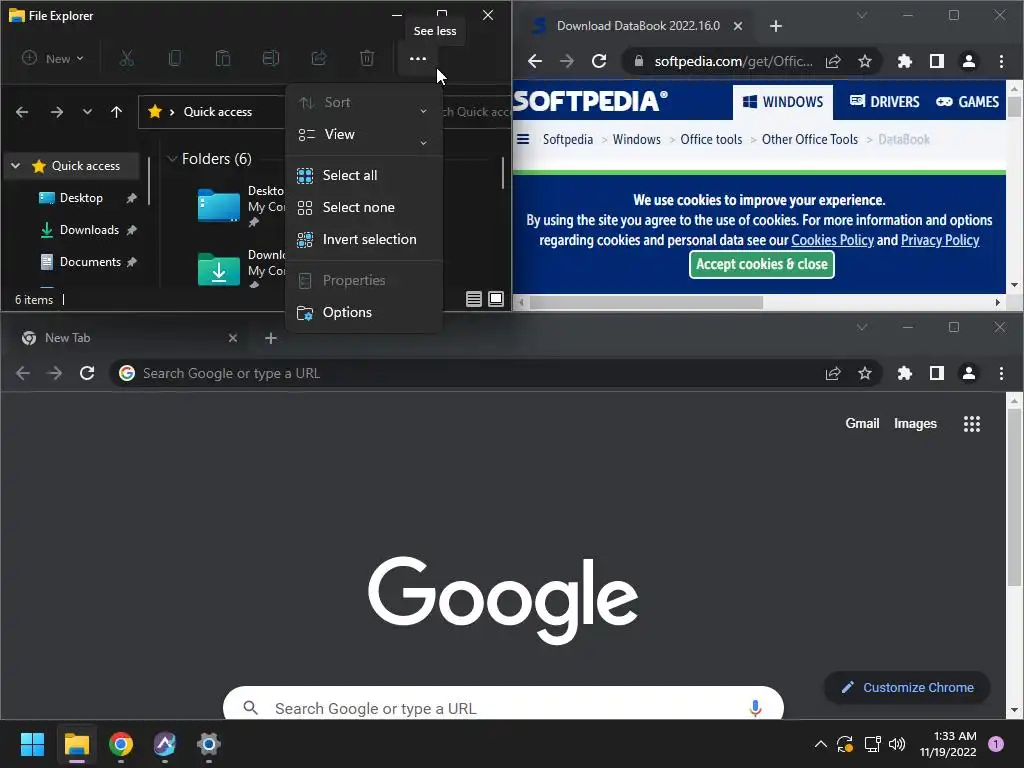Open the Google apps grid icon
This screenshot has width=1024, height=768.
coord(972,424)
